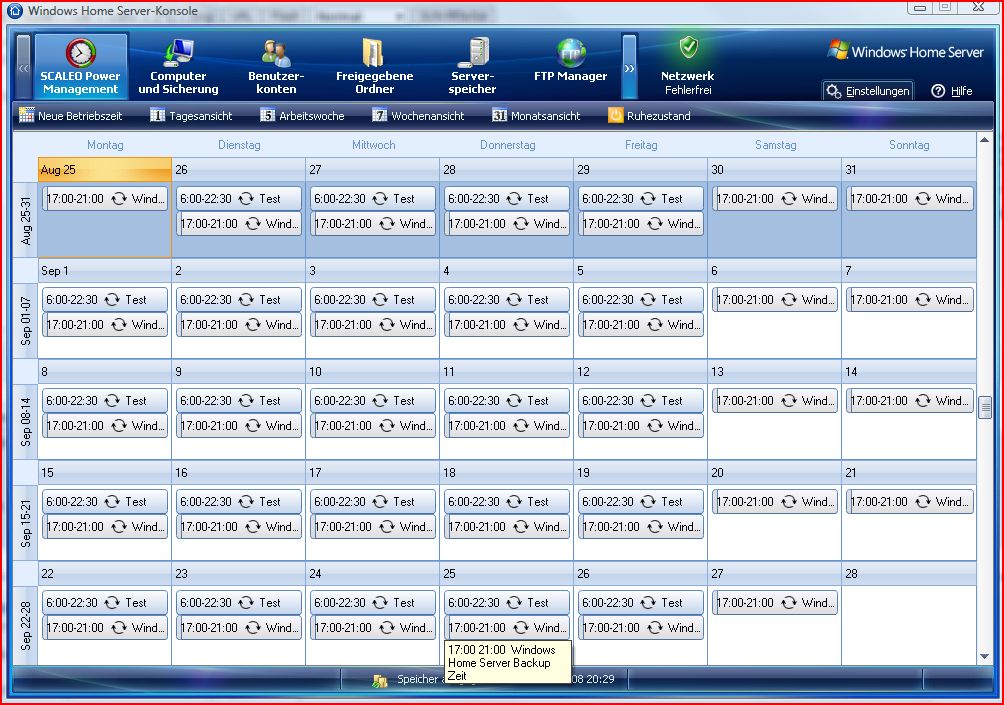Click recurrence icon on Sep 6 entry

(789, 300)
